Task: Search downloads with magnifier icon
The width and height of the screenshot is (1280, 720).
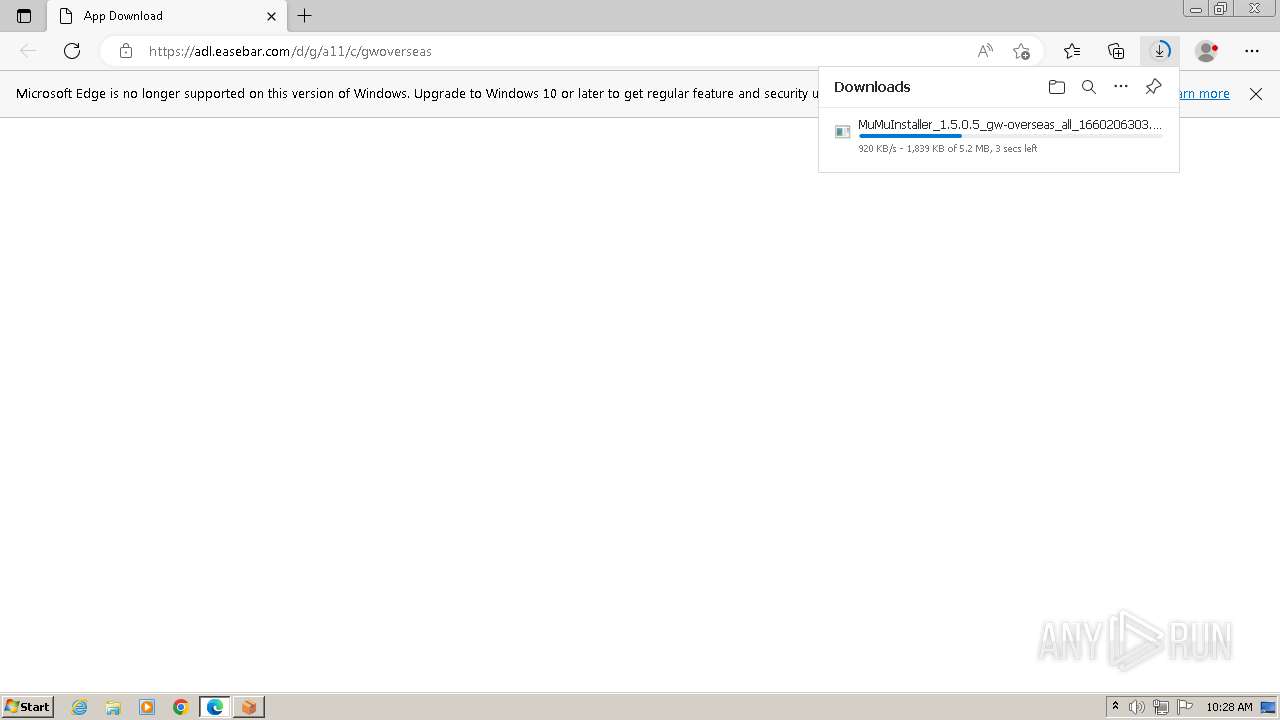Action: pyautogui.click(x=1089, y=87)
